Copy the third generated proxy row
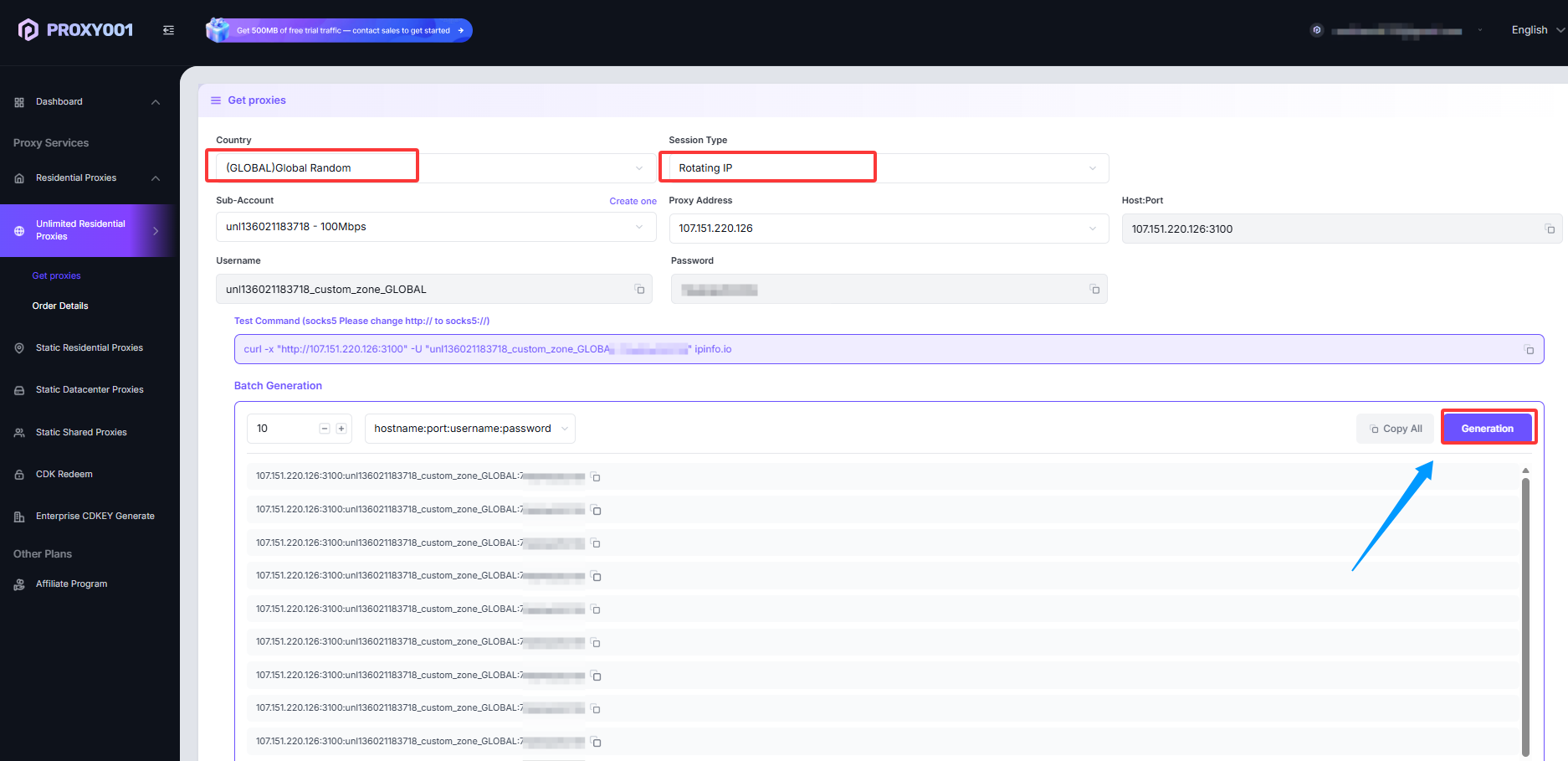The height and width of the screenshot is (761, 1568). [596, 543]
